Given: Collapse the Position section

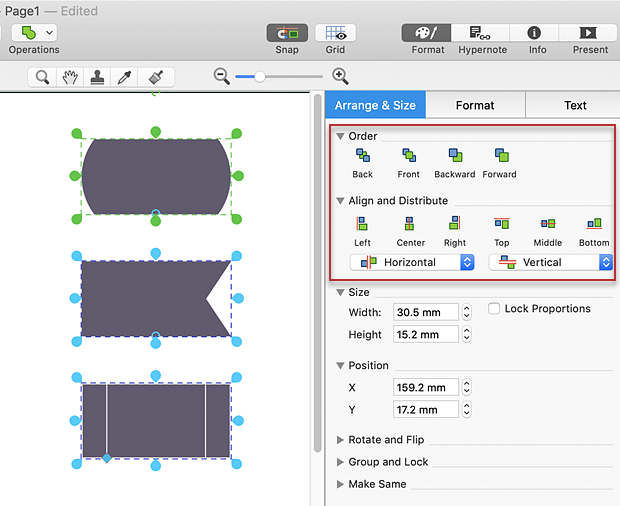Looking at the screenshot, I should (340, 366).
